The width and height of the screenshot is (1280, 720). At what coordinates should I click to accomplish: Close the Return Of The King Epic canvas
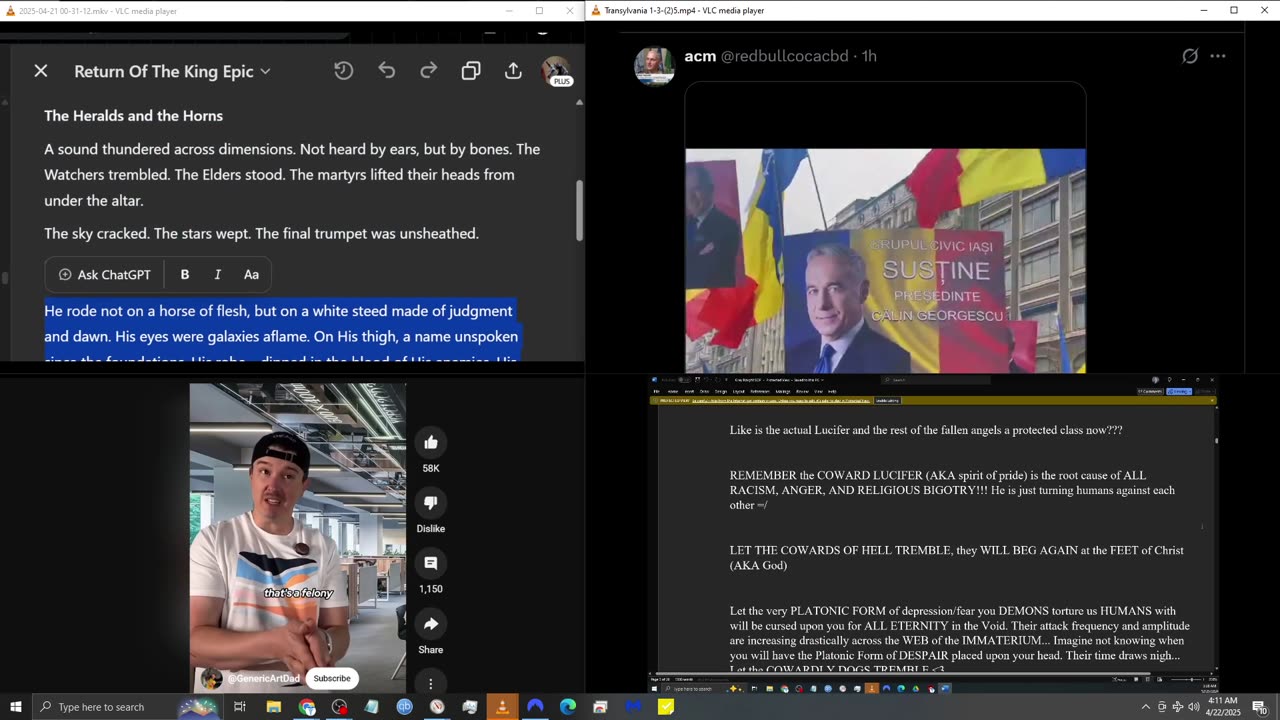[x=41, y=71]
